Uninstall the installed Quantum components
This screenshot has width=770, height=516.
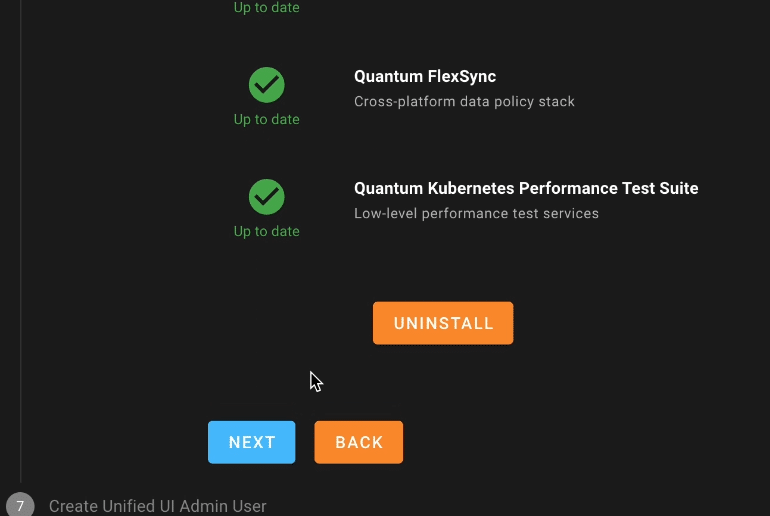tap(443, 323)
